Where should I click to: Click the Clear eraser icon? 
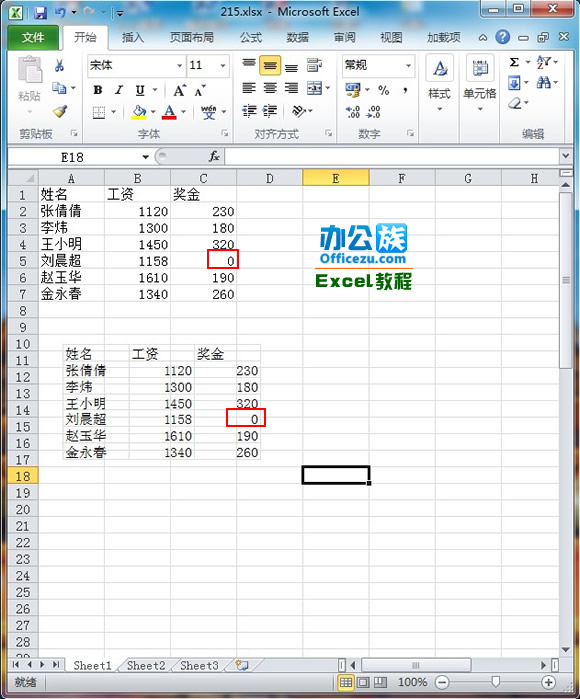click(514, 104)
